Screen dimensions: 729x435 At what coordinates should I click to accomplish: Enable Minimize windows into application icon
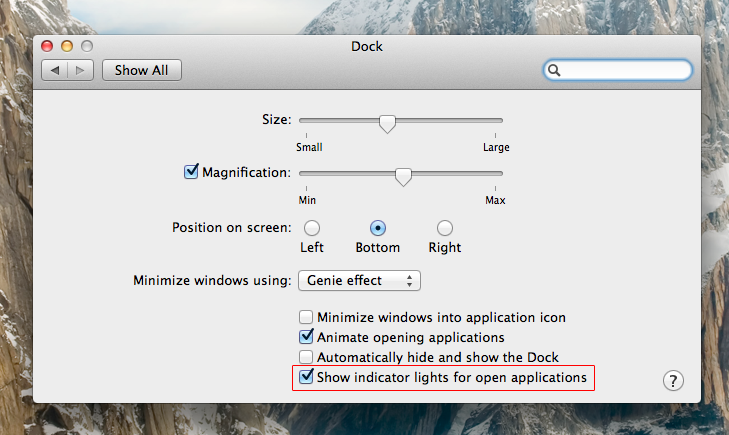[307, 317]
